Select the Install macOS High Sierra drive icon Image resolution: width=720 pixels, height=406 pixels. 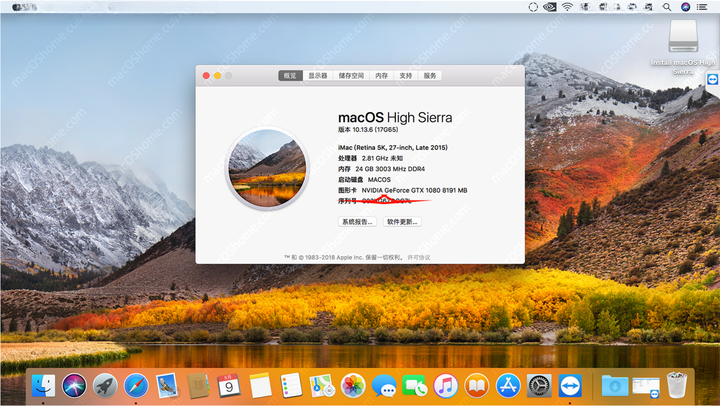683,36
